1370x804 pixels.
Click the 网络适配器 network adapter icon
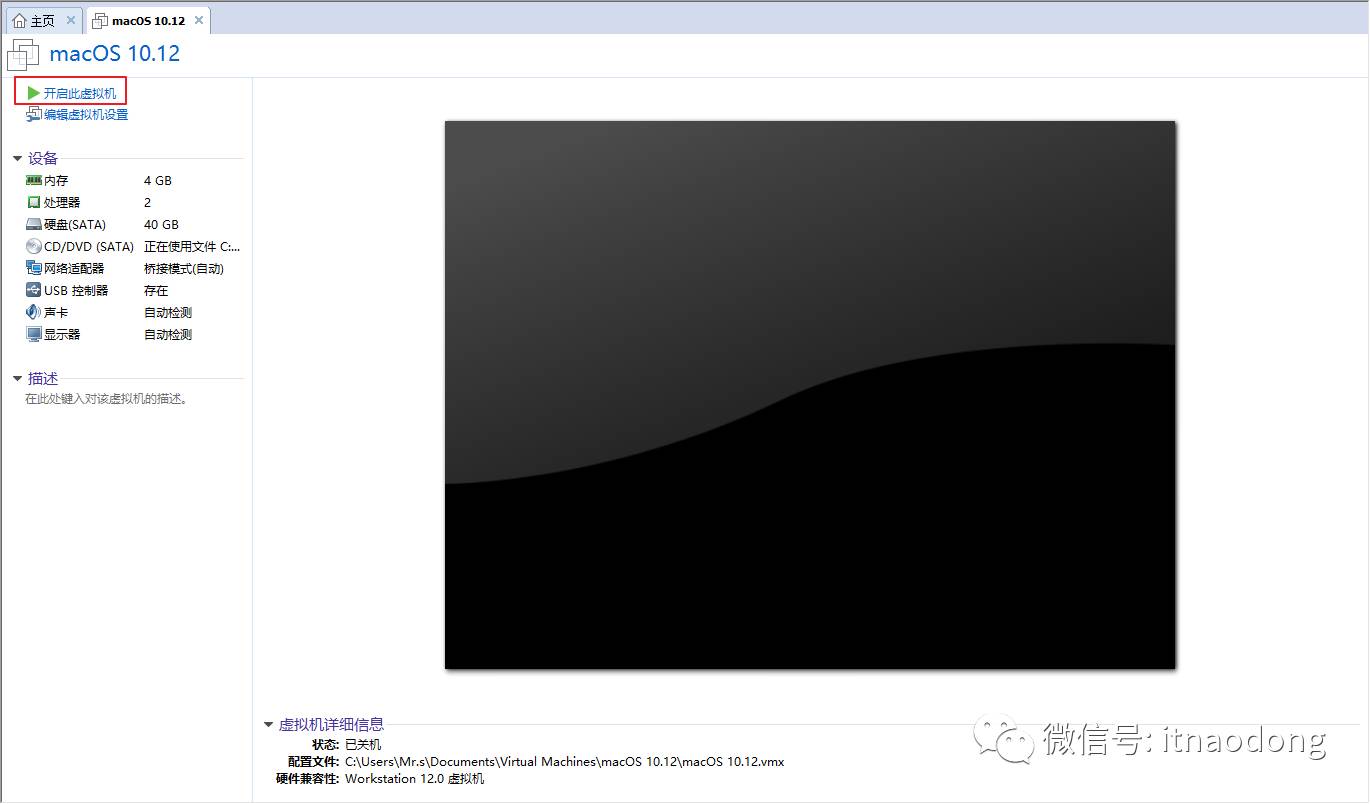point(34,269)
